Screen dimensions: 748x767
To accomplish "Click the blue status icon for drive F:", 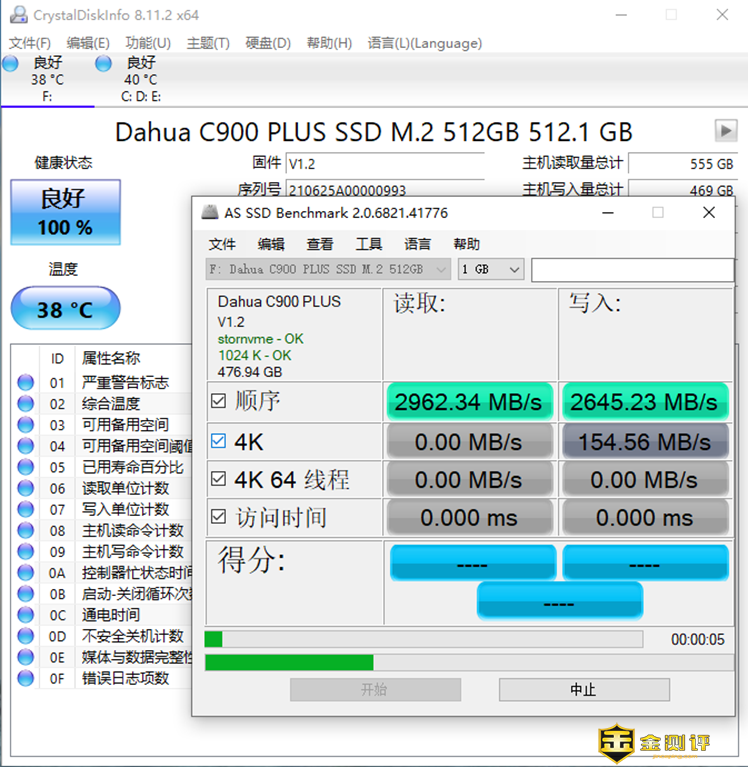I will click(11, 63).
